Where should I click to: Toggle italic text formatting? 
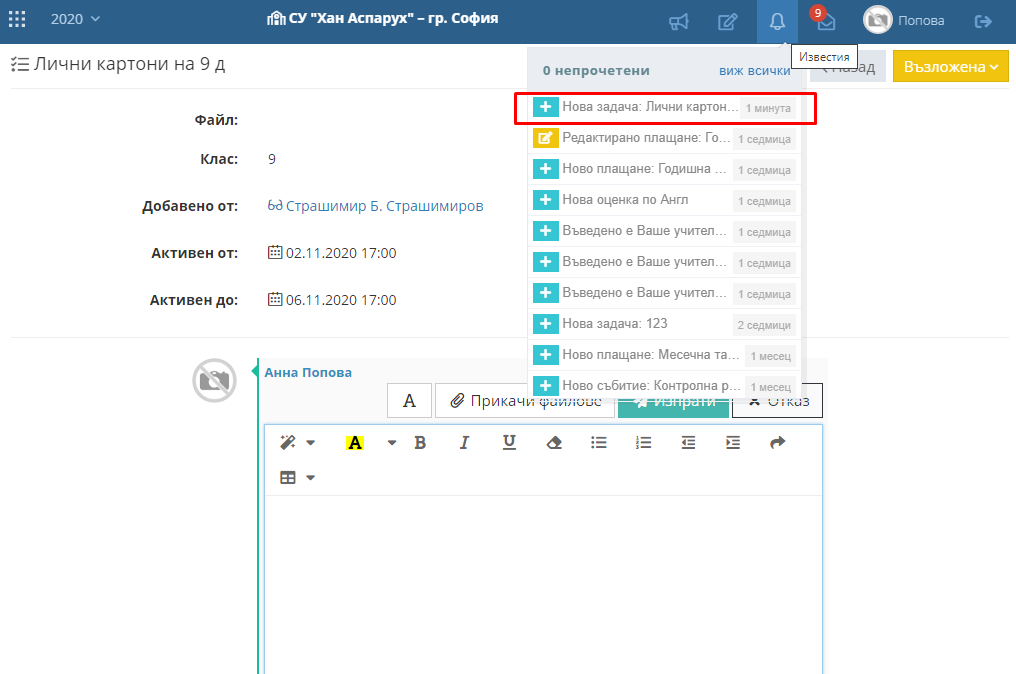coord(464,443)
